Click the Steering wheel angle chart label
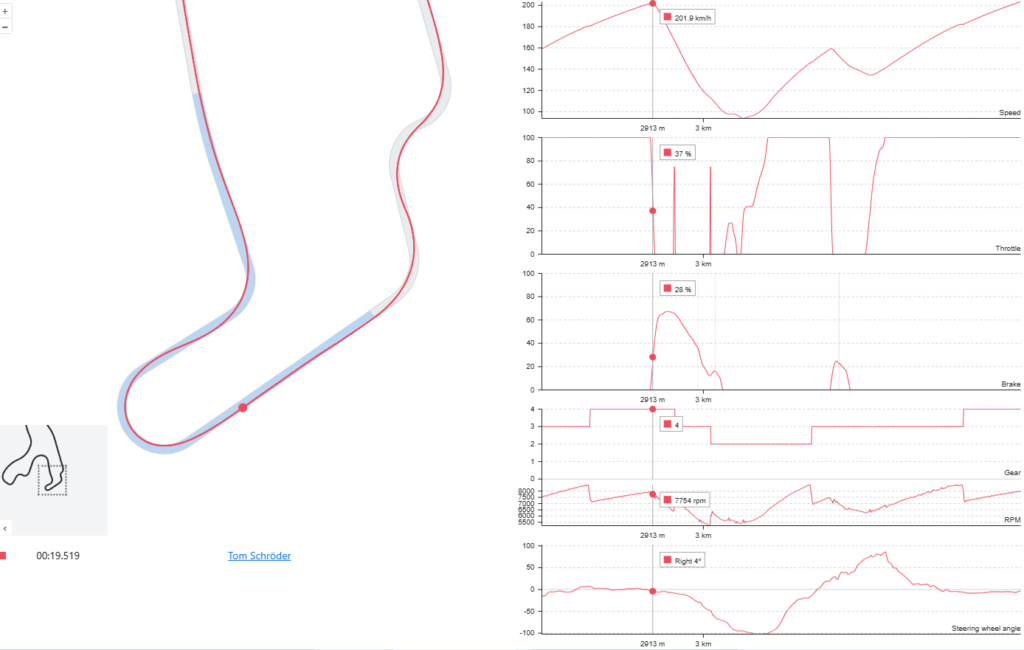This screenshot has width=1024, height=650. (986, 628)
